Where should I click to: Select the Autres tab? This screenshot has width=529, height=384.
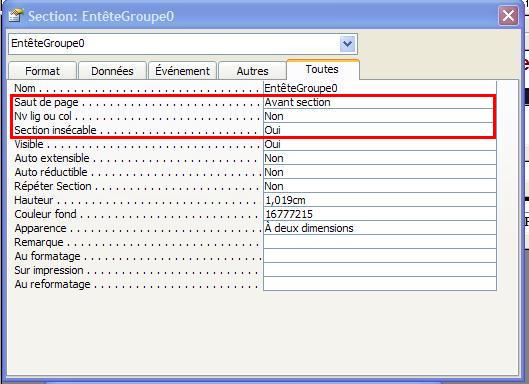[252, 71]
